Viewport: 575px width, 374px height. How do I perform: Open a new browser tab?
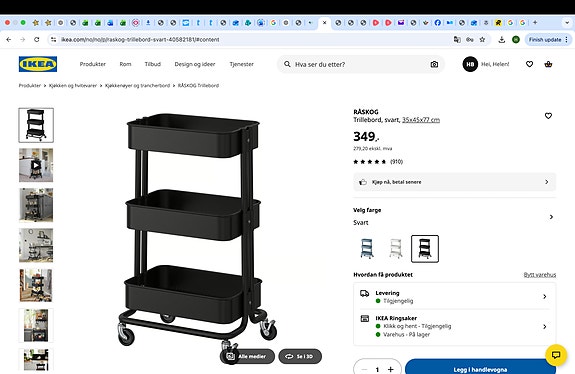click(x=535, y=23)
